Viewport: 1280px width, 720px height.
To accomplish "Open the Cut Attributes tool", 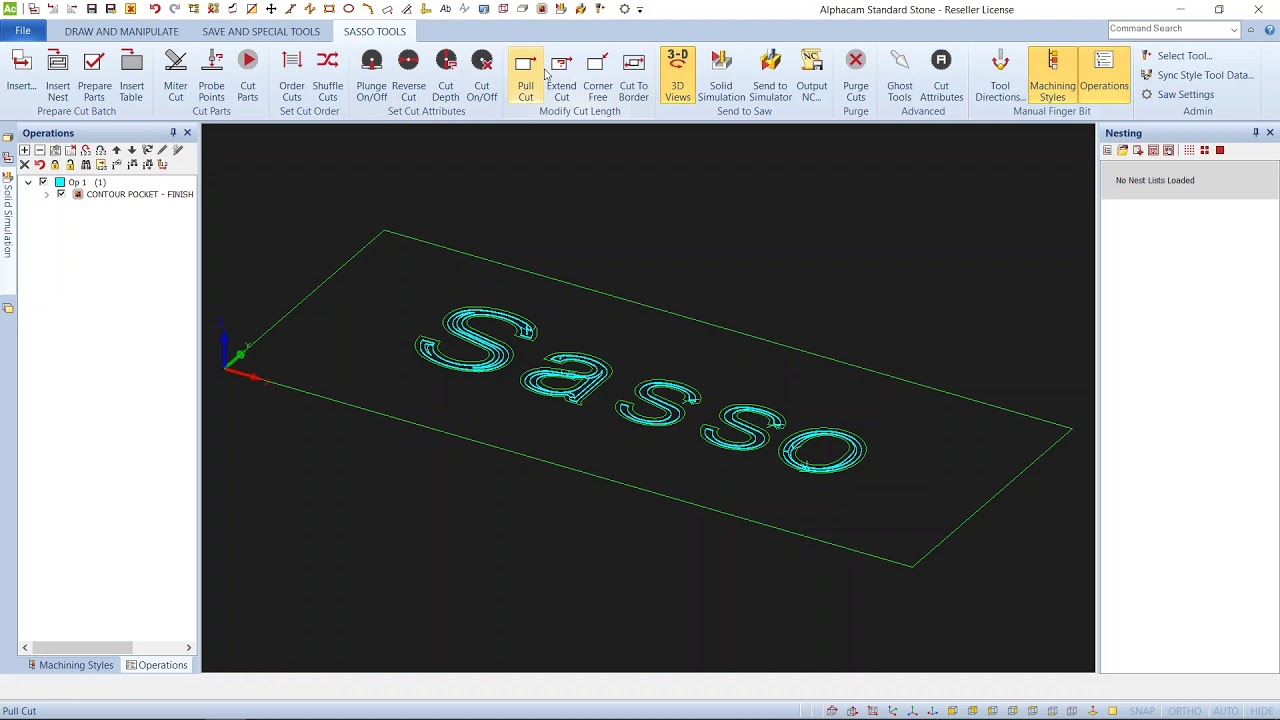I will click(x=941, y=76).
